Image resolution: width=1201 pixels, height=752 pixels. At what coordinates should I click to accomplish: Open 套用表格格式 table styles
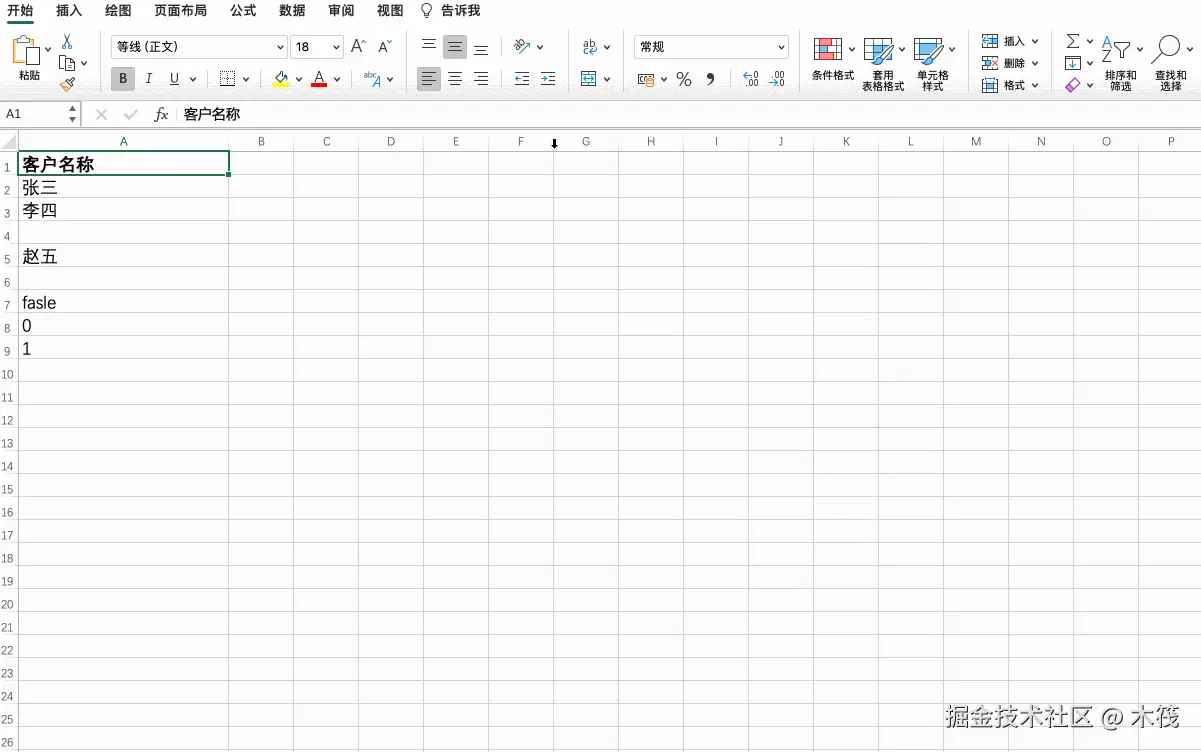tap(883, 64)
